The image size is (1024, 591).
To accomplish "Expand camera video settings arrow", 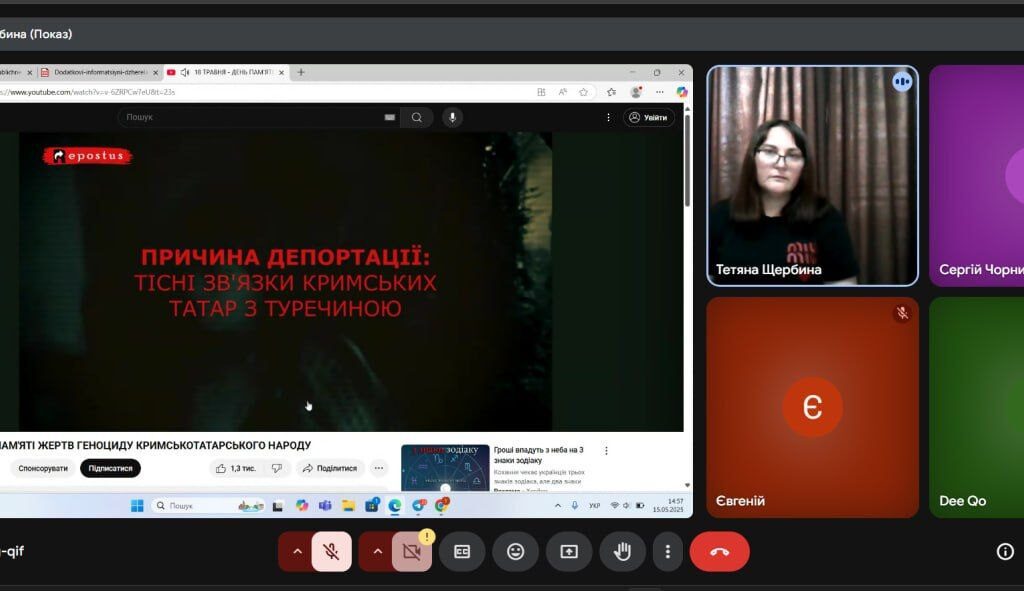I will coord(377,552).
